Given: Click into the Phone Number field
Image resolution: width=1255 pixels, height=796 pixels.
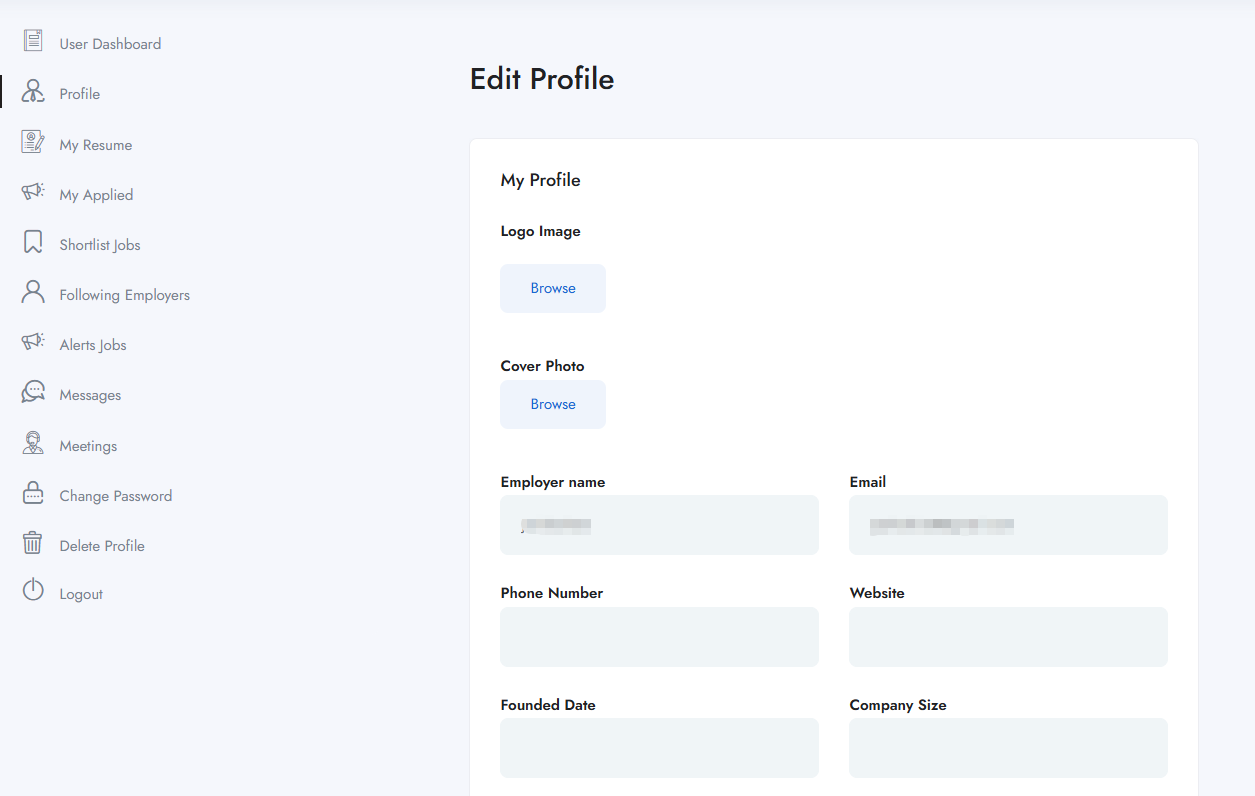Looking at the screenshot, I should (659, 637).
